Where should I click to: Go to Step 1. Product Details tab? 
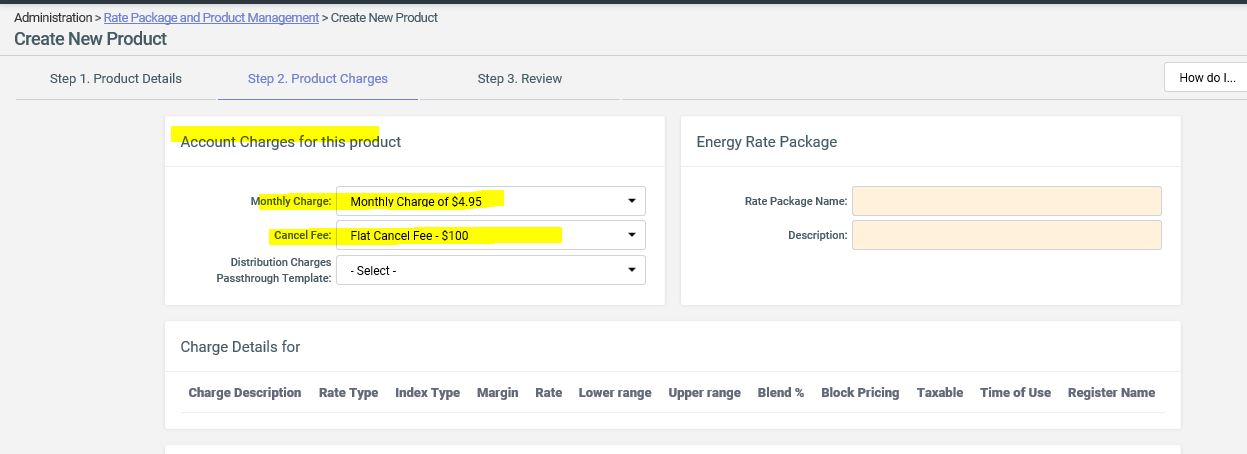[x=116, y=79]
